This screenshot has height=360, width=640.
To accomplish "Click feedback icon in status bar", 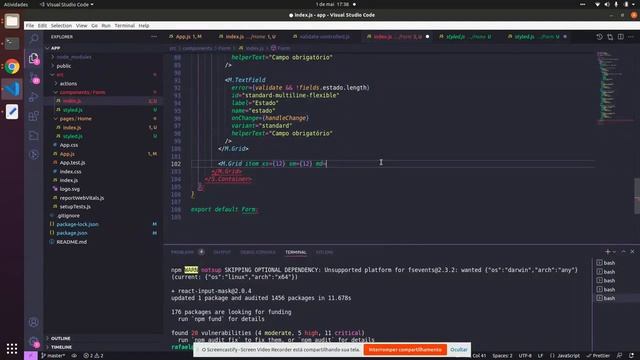I will click(x=619, y=356).
